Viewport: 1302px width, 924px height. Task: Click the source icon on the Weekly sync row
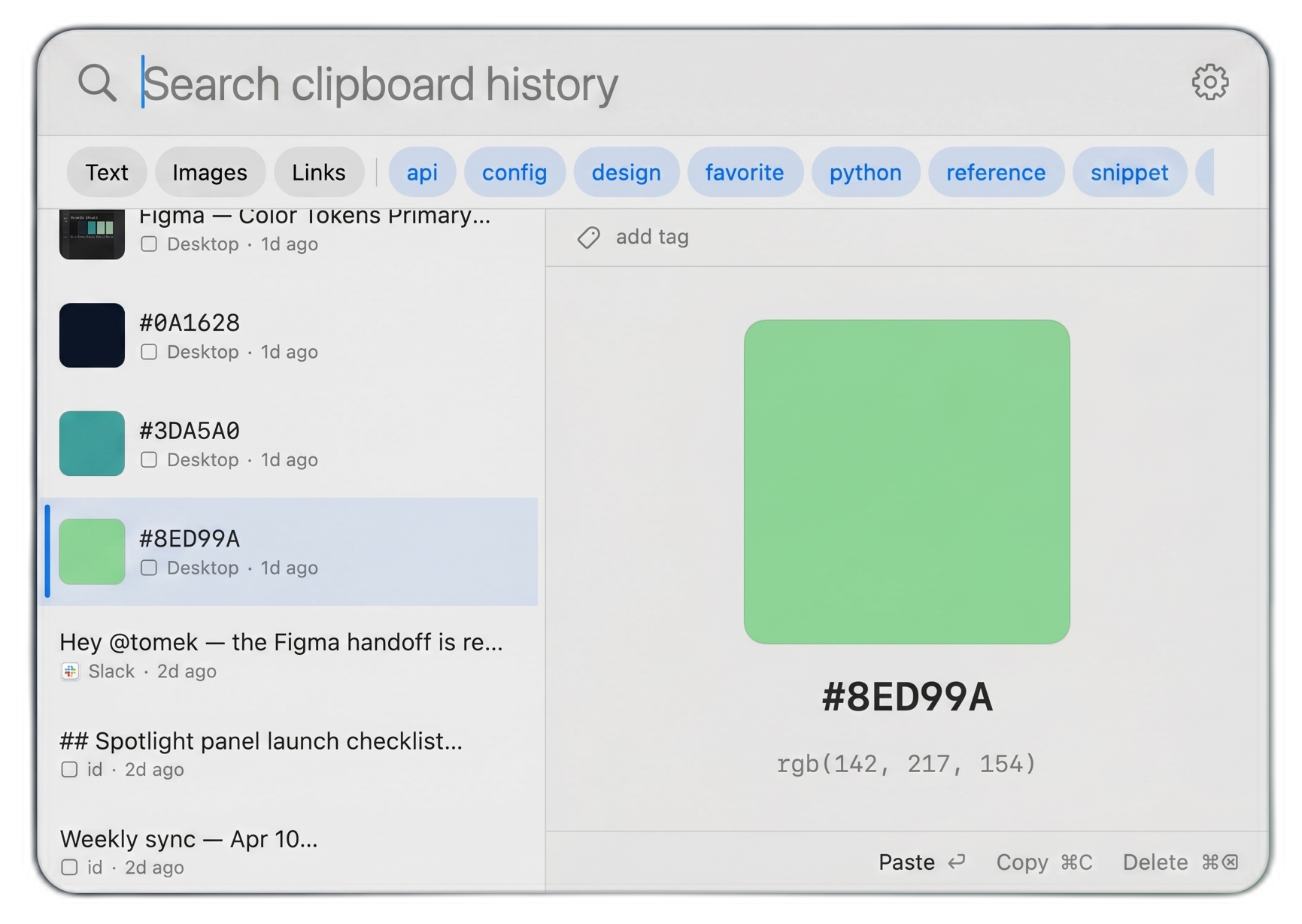tap(69, 868)
